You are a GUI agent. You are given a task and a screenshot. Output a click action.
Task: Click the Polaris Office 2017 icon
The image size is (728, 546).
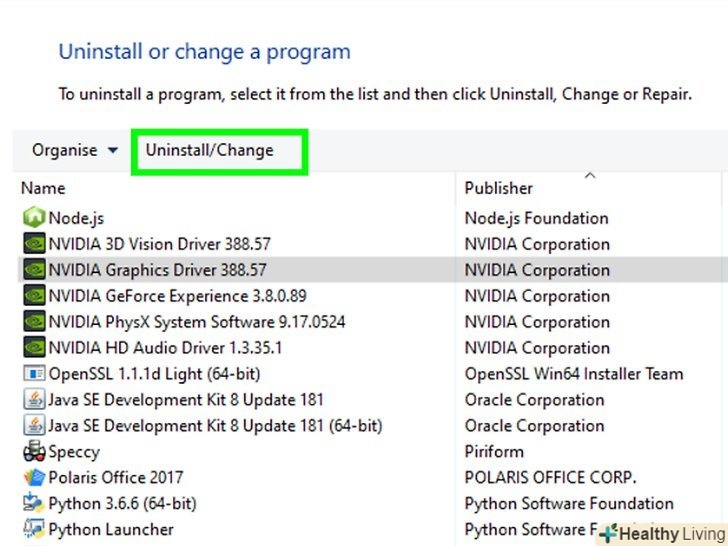(34, 478)
